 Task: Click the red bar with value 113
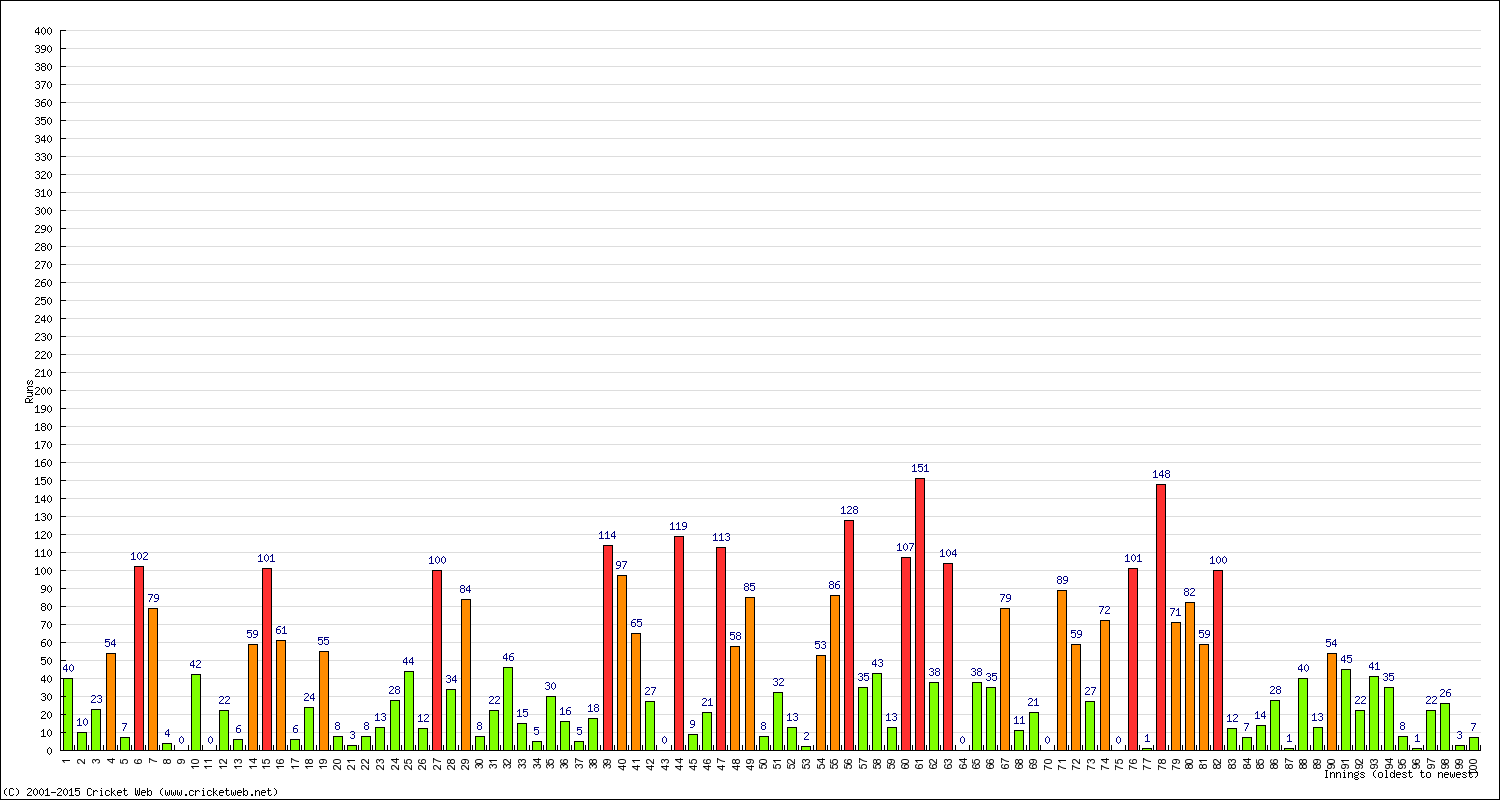click(x=721, y=648)
